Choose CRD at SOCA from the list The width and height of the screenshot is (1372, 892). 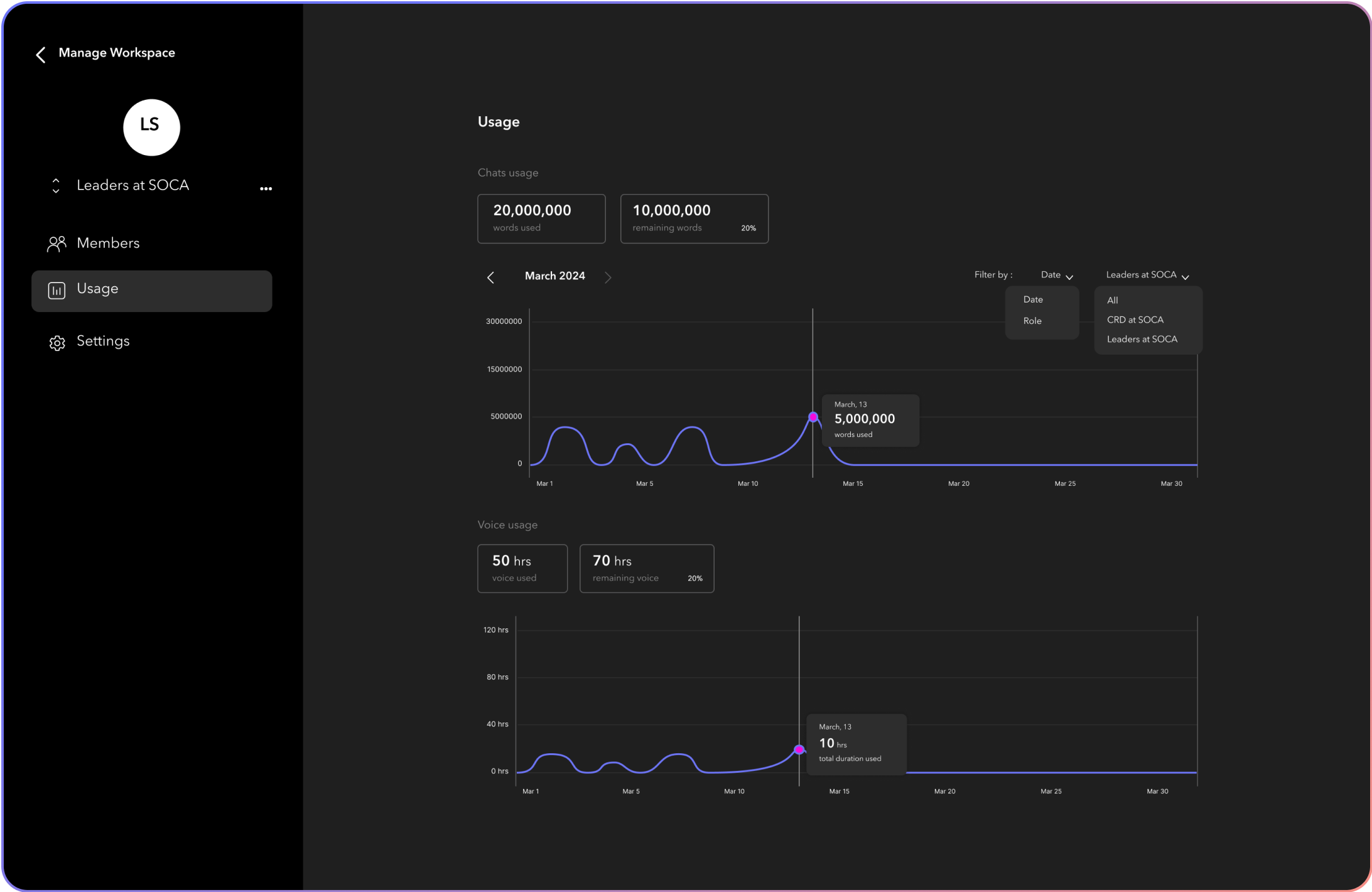[x=1135, y=320]
